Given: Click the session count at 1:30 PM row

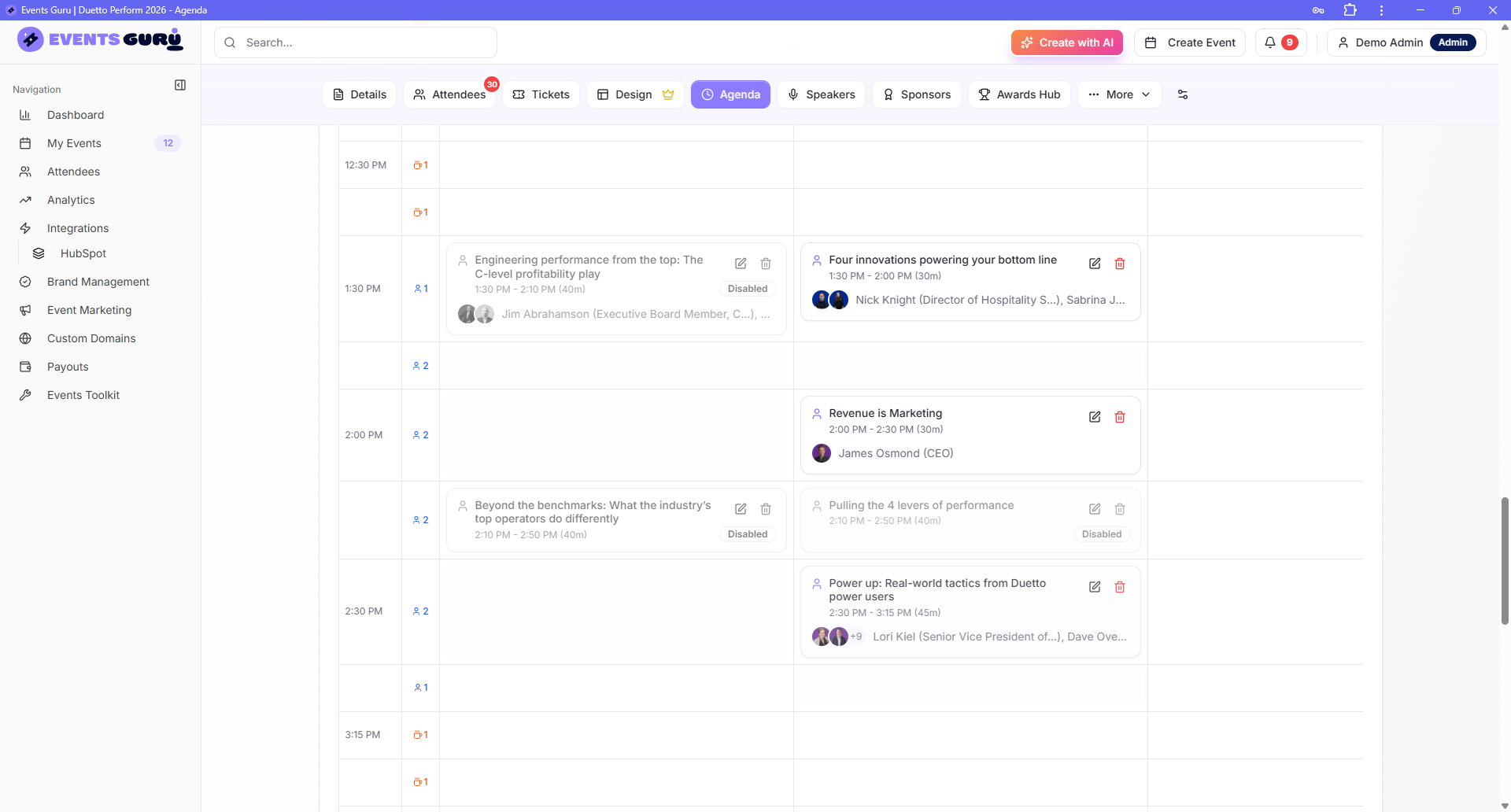Looking at the screenshot, I should [420, 289].
